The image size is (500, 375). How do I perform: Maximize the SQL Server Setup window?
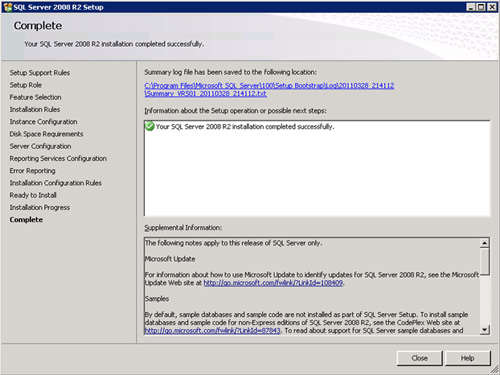481,7
